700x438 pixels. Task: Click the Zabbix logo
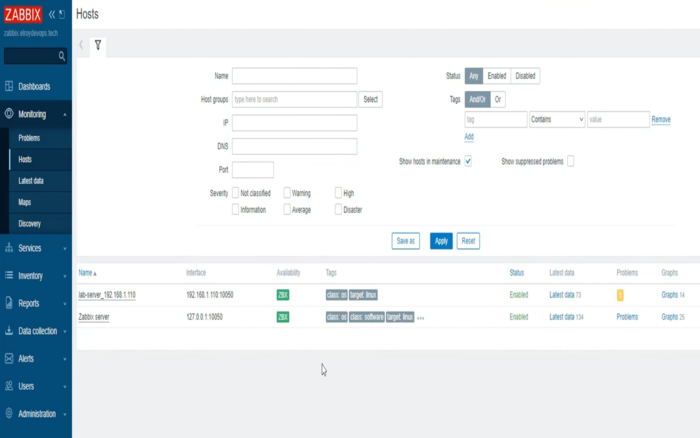(x=23, y=14)
